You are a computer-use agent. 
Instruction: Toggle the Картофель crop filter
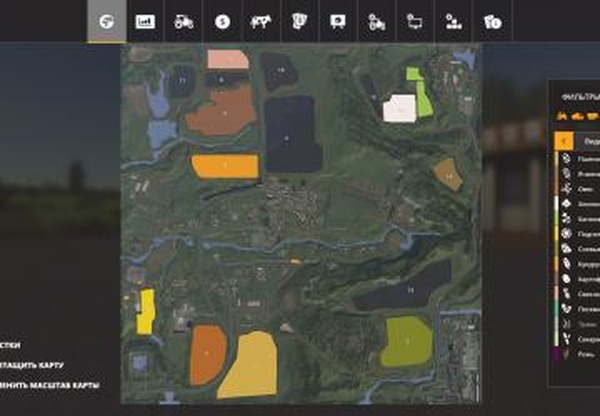578,279
